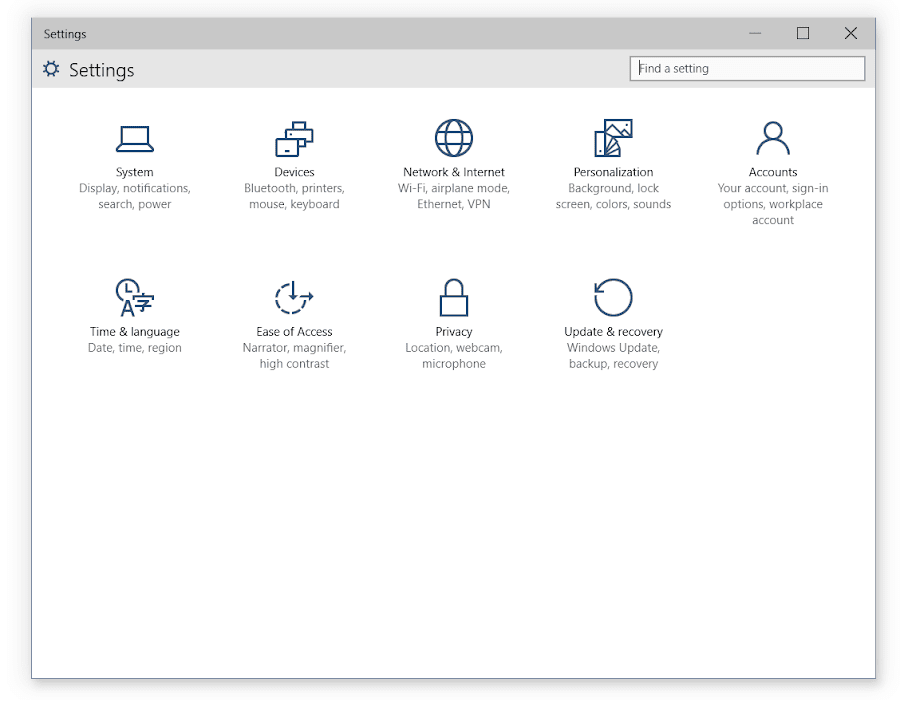Image resolution: width=900 pixels, height=702 pixels.
Task: Open Time & language settings
Action: (134, 310)
